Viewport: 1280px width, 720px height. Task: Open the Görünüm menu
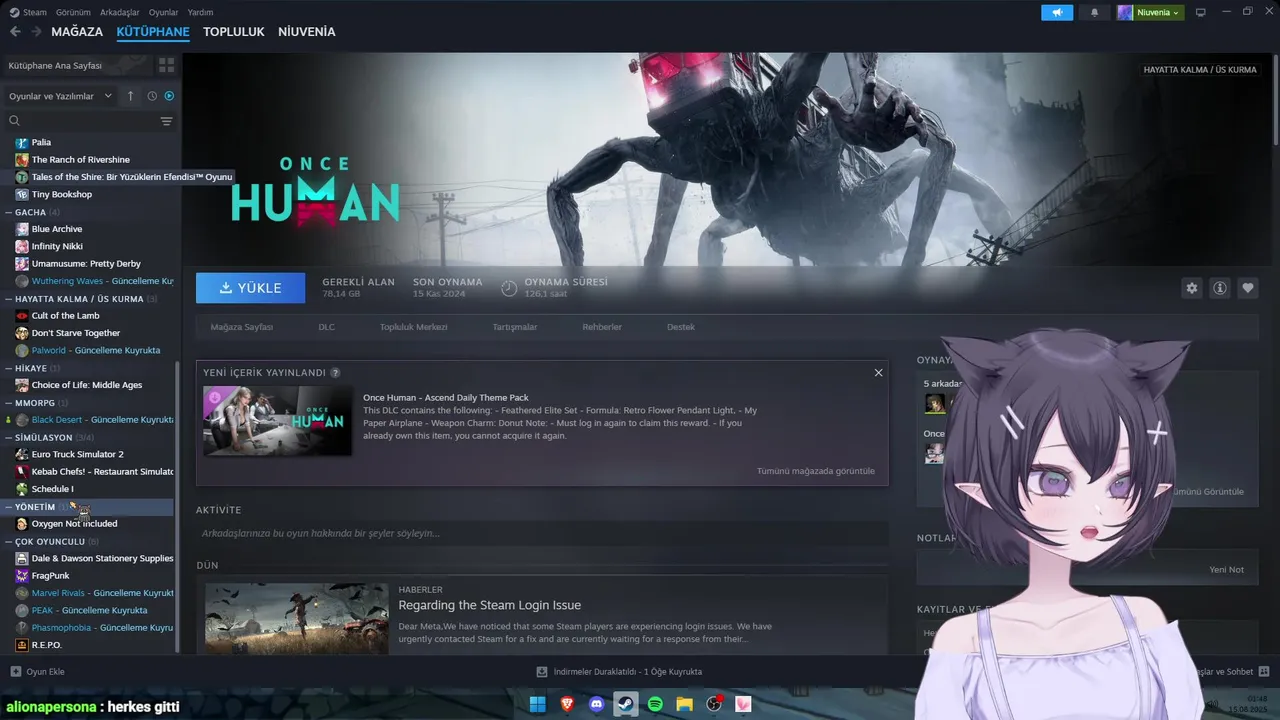[73, 12]
